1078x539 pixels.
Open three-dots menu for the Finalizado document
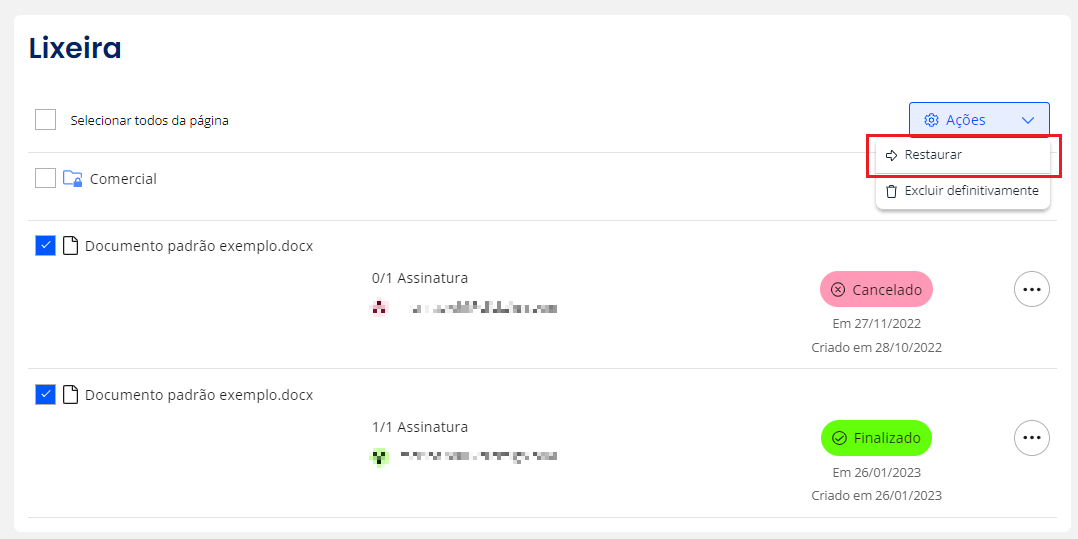(1032, 438)
